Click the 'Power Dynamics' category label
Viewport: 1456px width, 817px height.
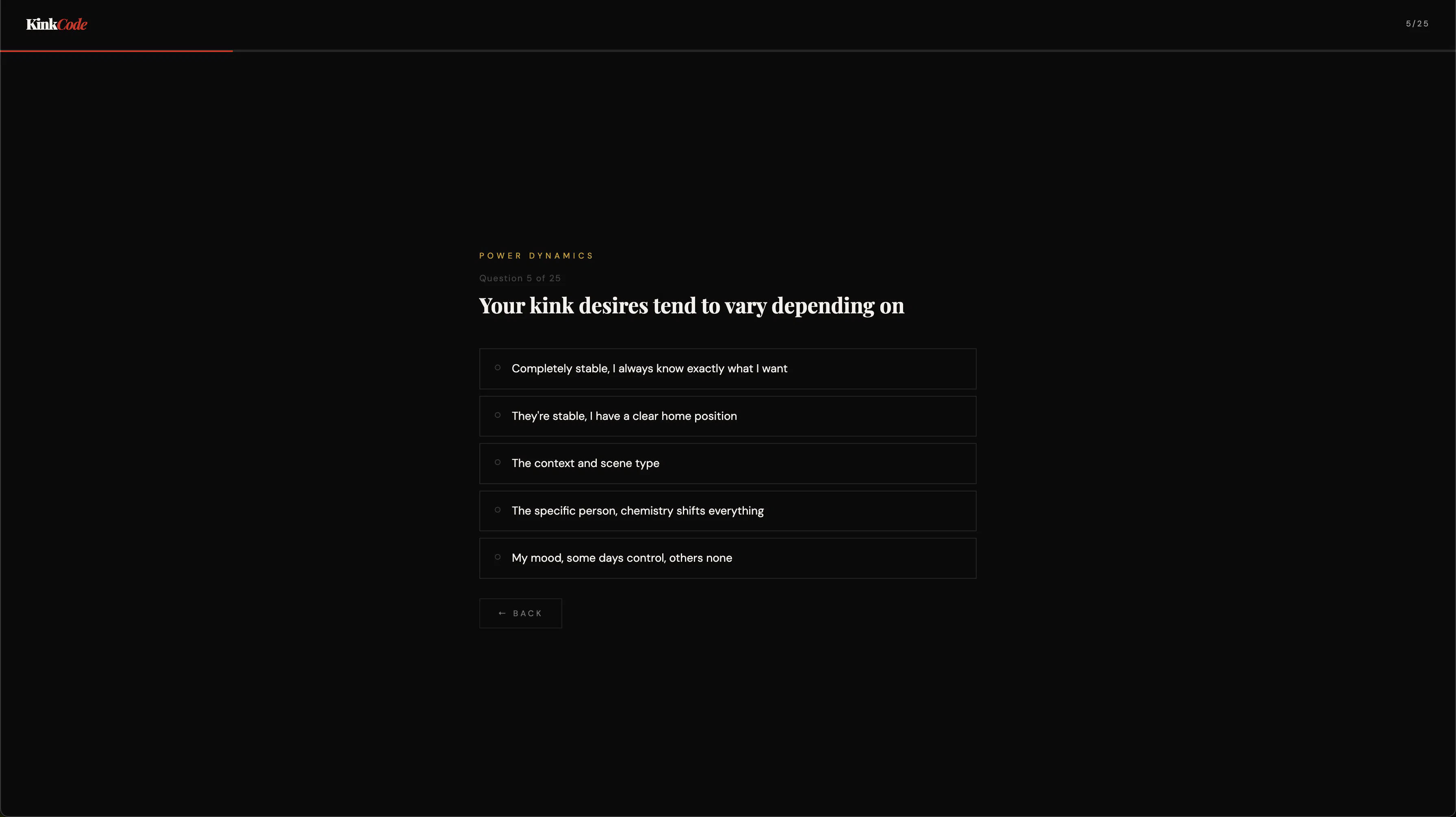[x=536, y=256]
